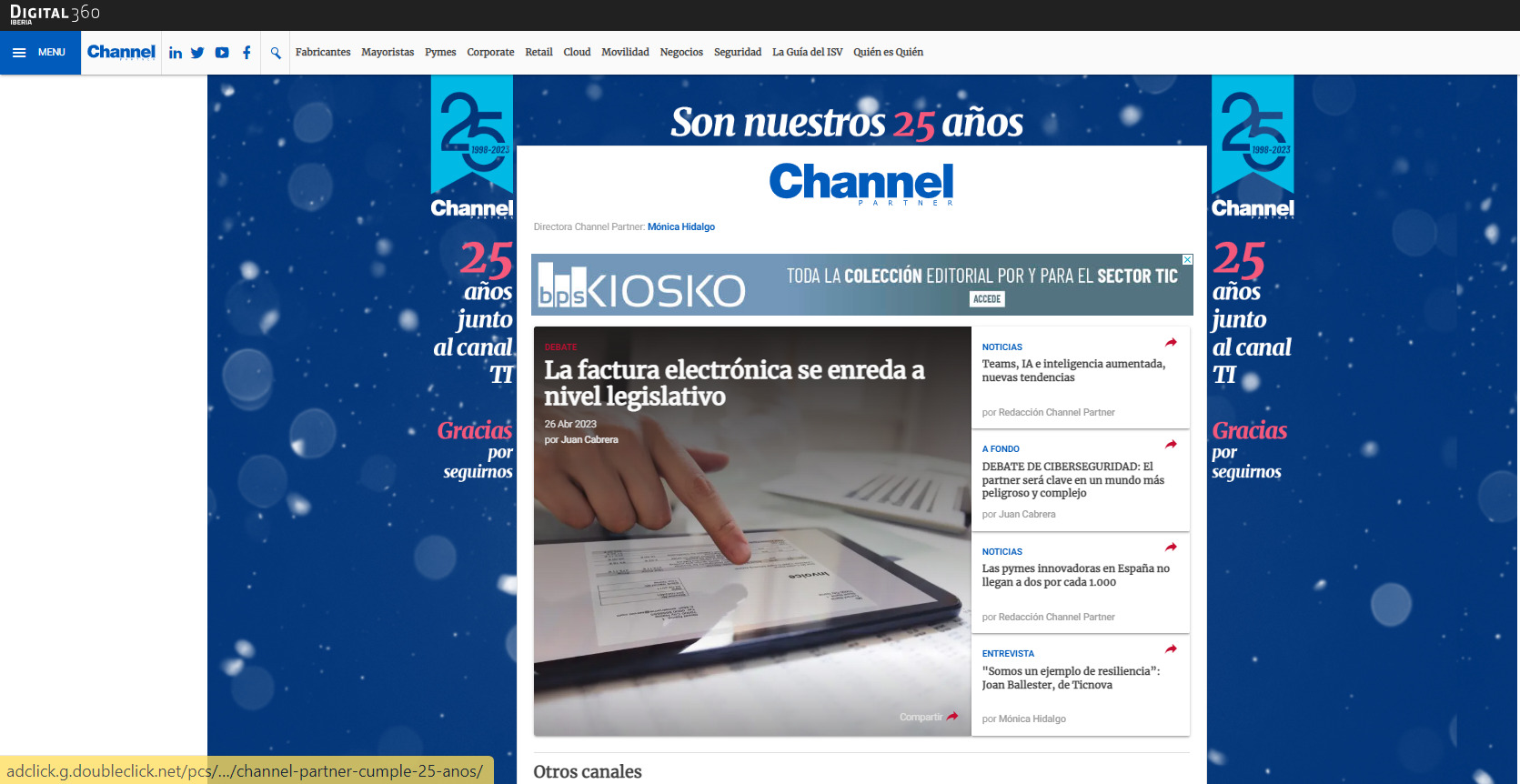The width and height of the screenshot is (1520, 784).
Task: Click the large Channel Partner header logo
Action: coord(861,184)
